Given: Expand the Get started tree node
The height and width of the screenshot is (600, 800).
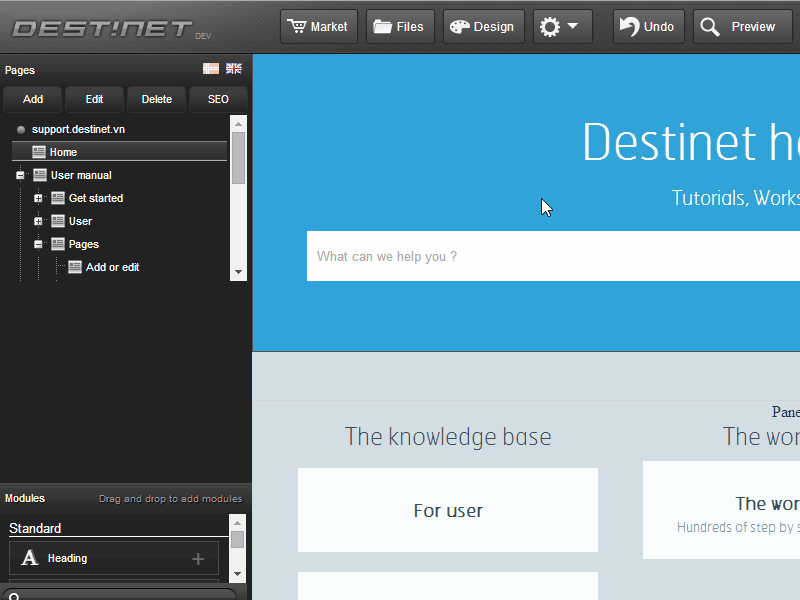Looking at the screenshot, I should (x=38, y=198).
